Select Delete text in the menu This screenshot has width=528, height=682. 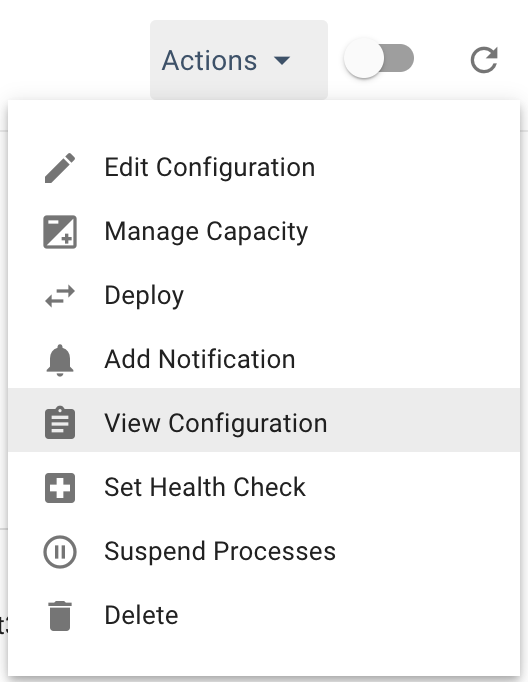141,615
